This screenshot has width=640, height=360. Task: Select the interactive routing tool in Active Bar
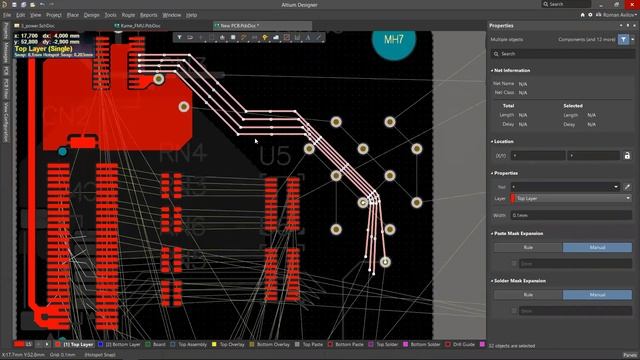tap(244, 38)
